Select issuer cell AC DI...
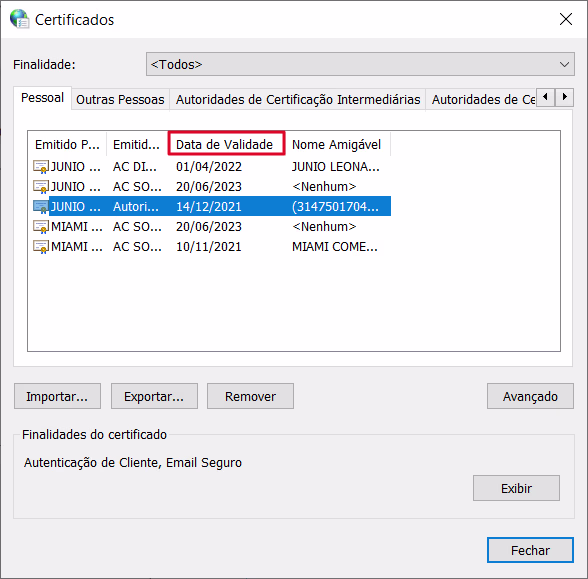Screen dimensions: 588x579 click(x=135, y=166)
